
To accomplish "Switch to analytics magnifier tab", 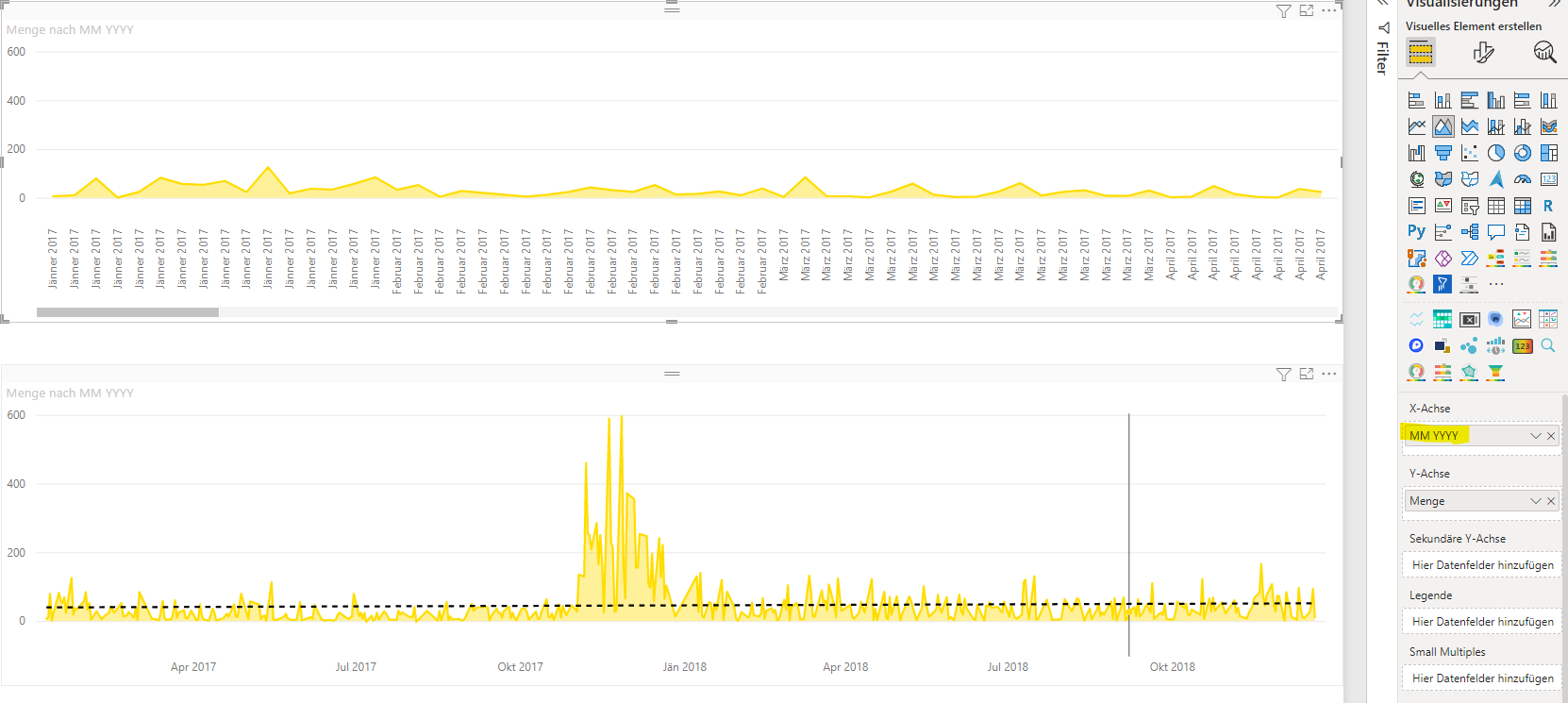I will (1545, 53).
